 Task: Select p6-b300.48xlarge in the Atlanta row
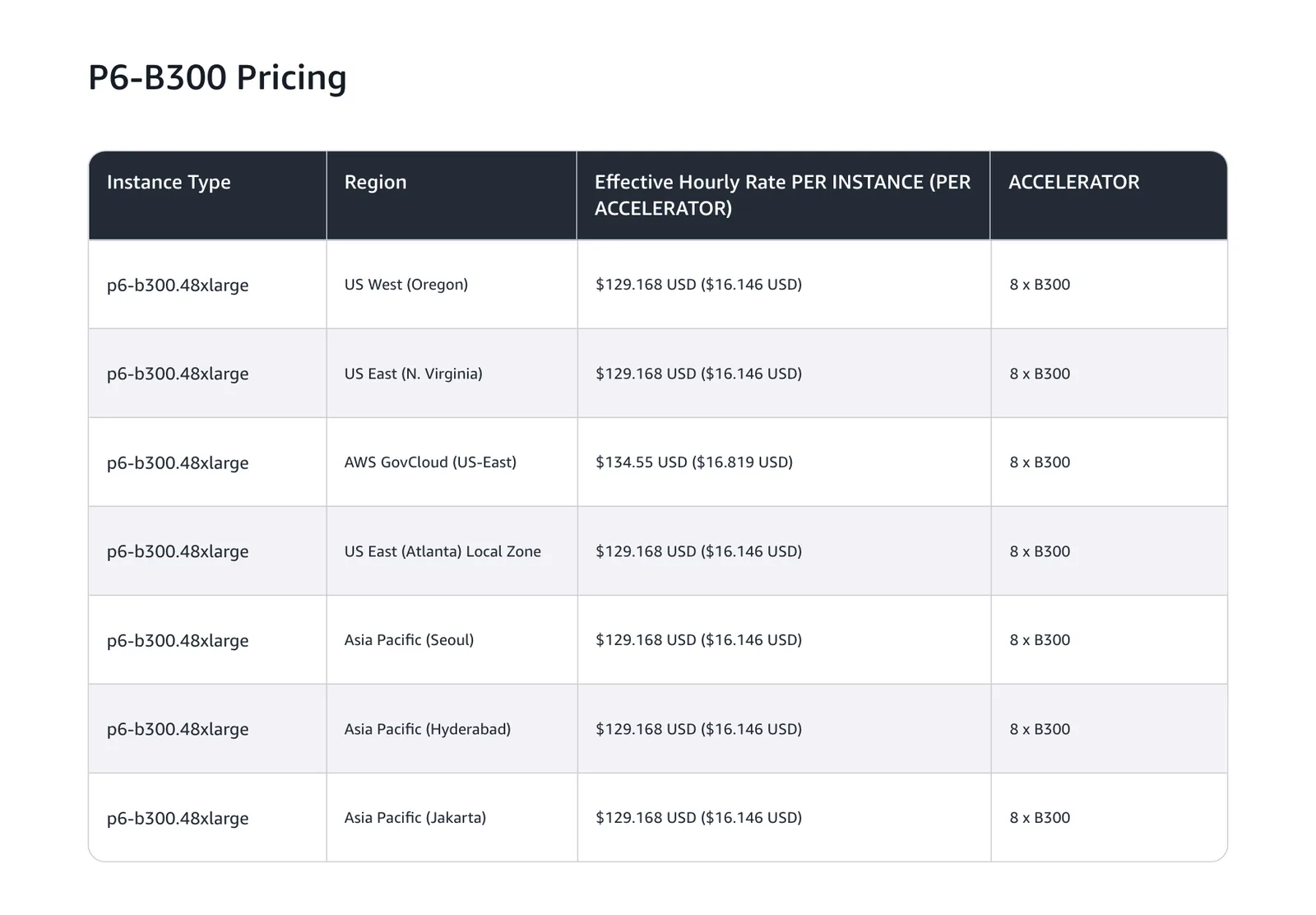pos(178,552)
